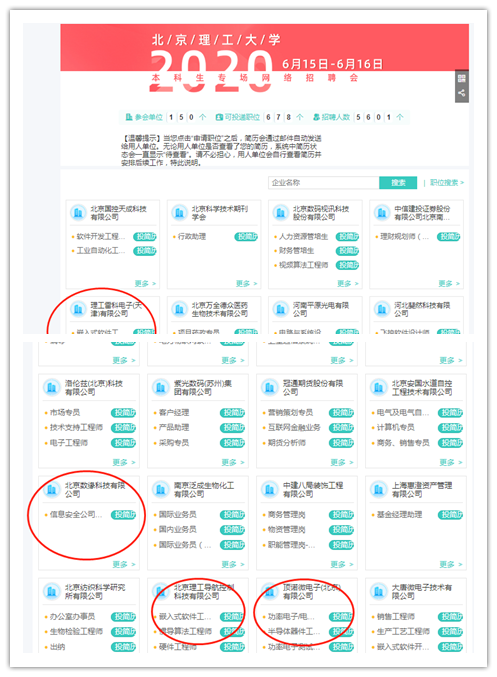Viewport: 497px width, 677px height.
Task: Click logo icon of 北京科学技术期刊学会
Action: coord(179,212)
